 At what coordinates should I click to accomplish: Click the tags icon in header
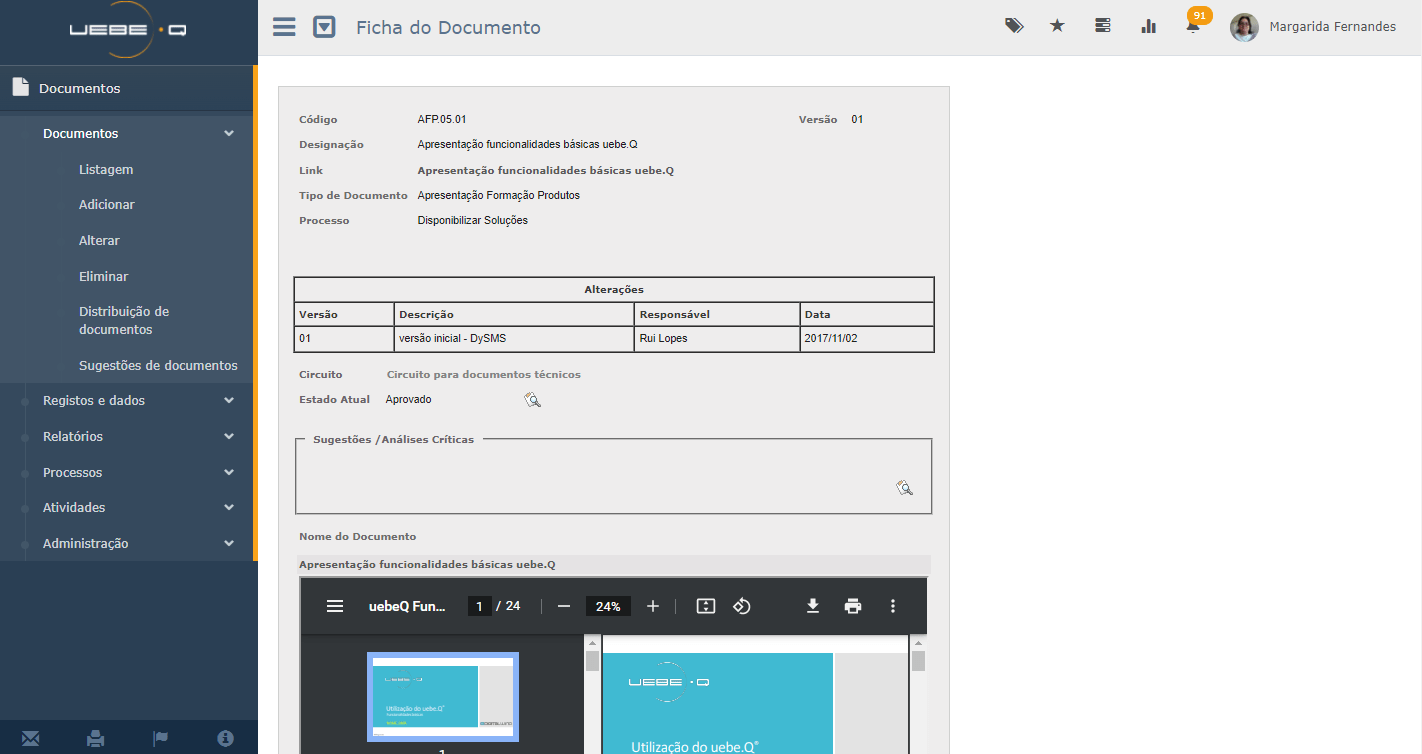(1014, 26)
